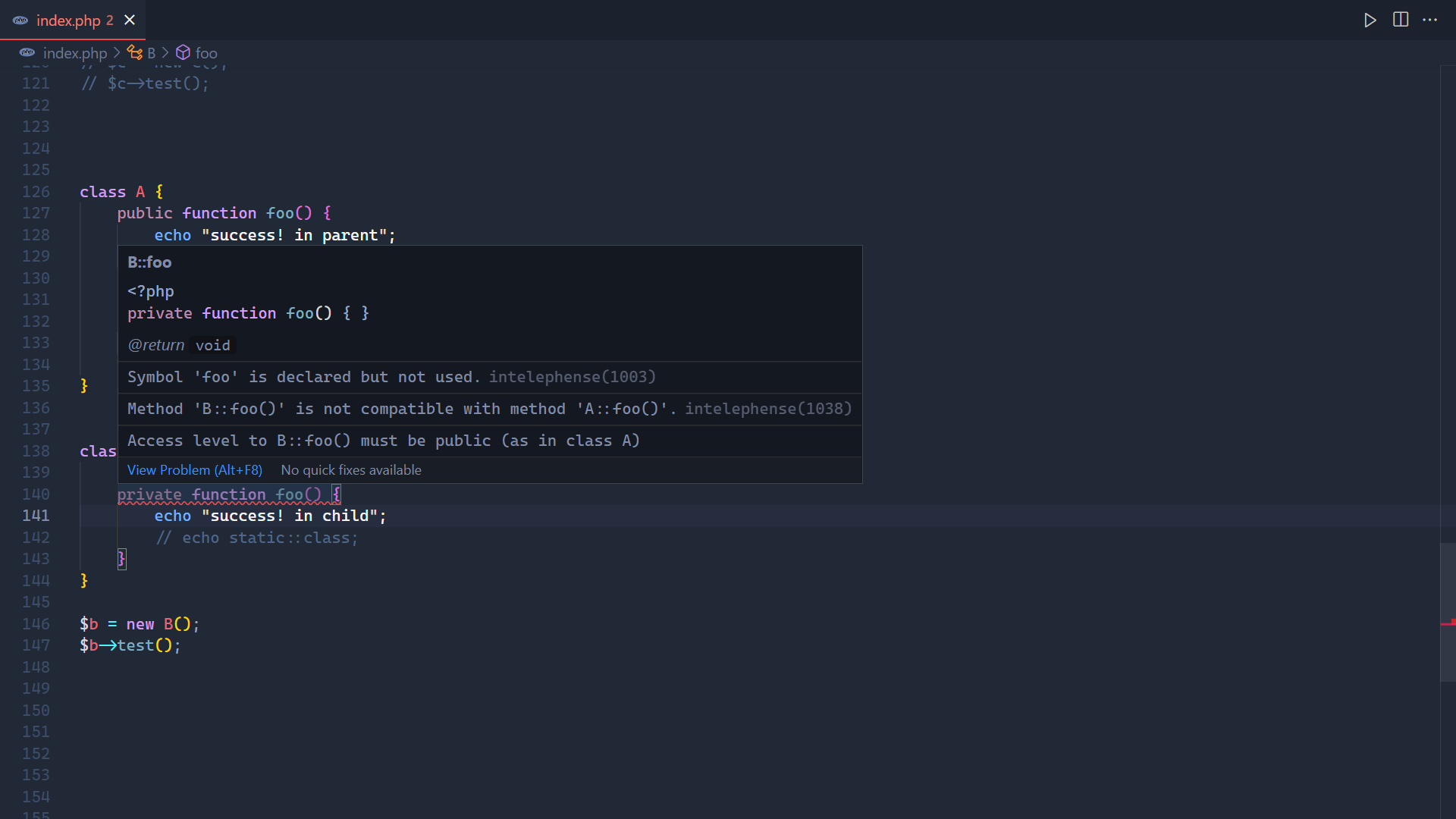
Task: Click the PHP file icon in the tab
Action: (x=20, y=20)
